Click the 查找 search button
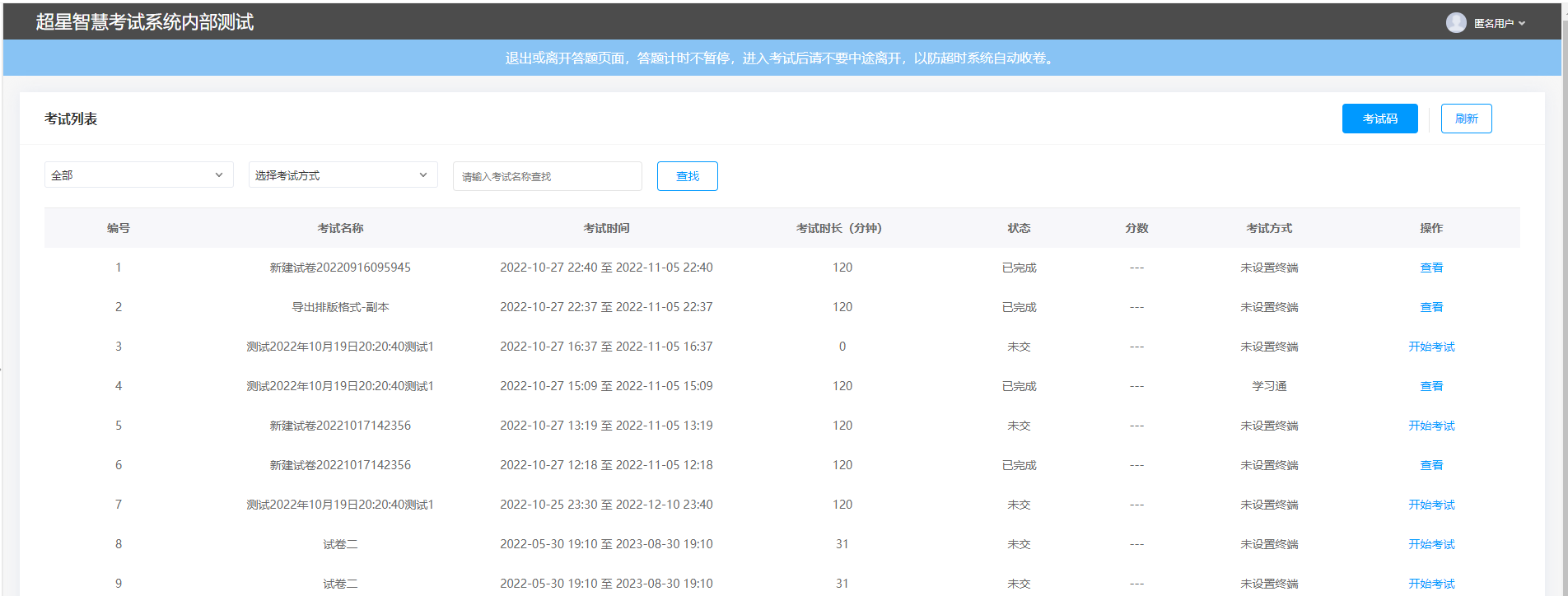 pos(688,176)
